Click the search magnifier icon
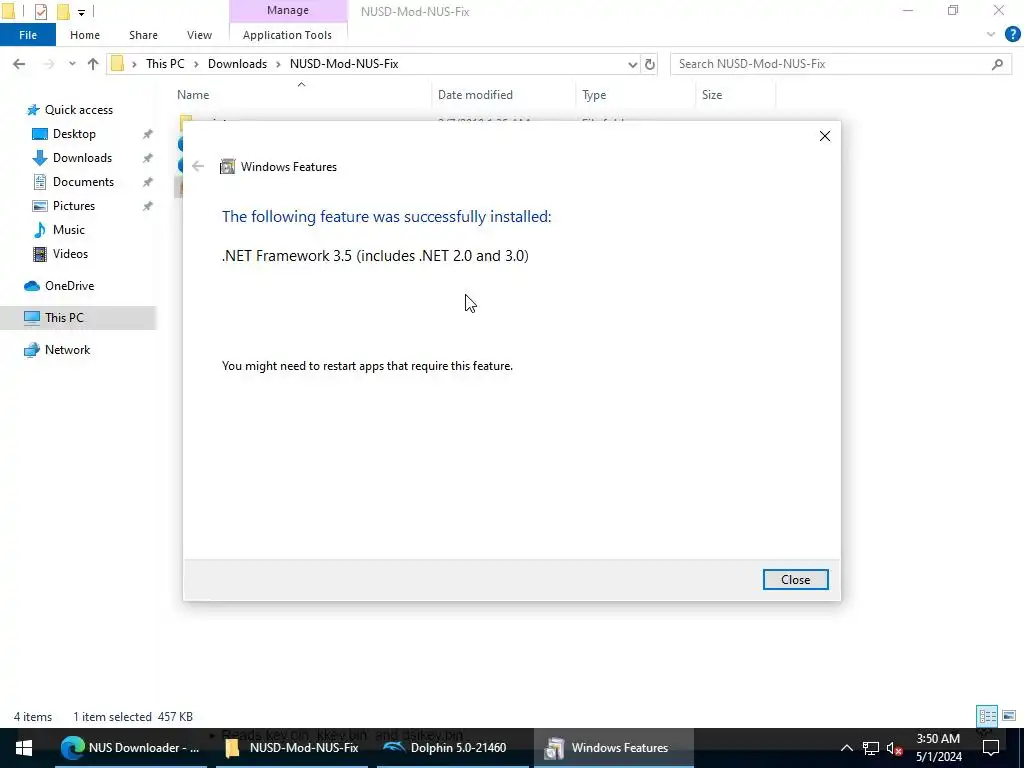Viewport: 1024px width, 768px height. pyautogui.click(x=997, y=64)
